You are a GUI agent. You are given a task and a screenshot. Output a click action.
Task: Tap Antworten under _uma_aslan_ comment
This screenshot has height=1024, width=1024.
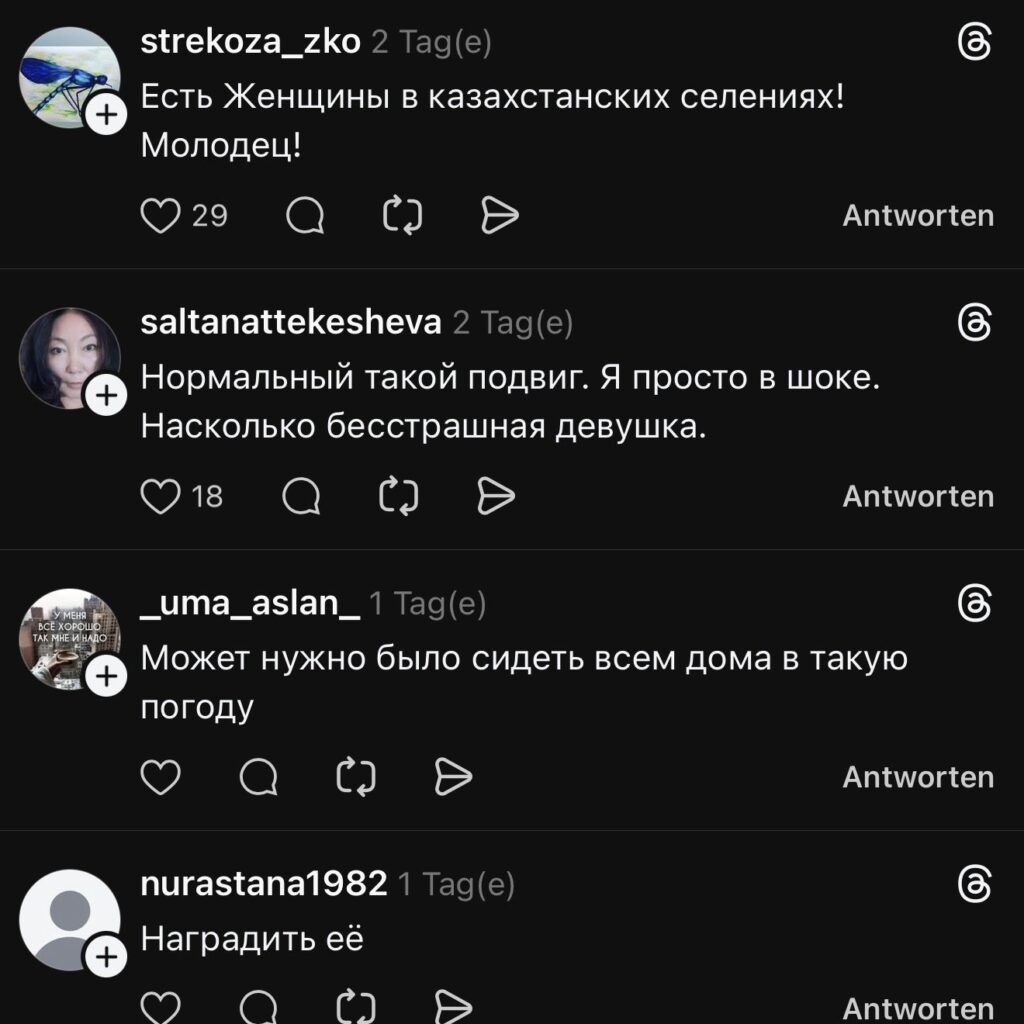918,777
